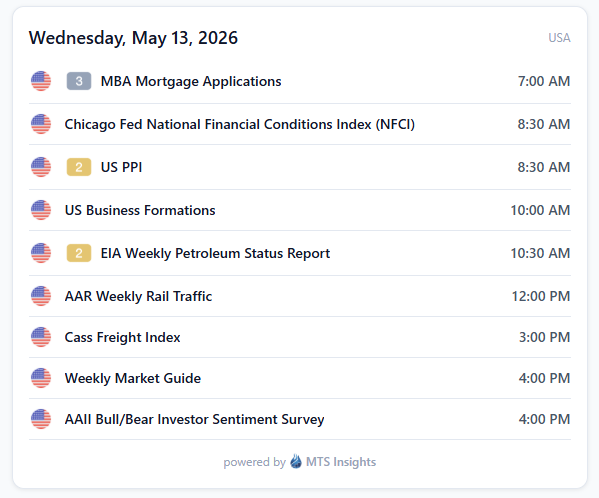599x498 pixels.
Task: Click the 10:00 AM time for Business Formations
Action: [540, 210]
